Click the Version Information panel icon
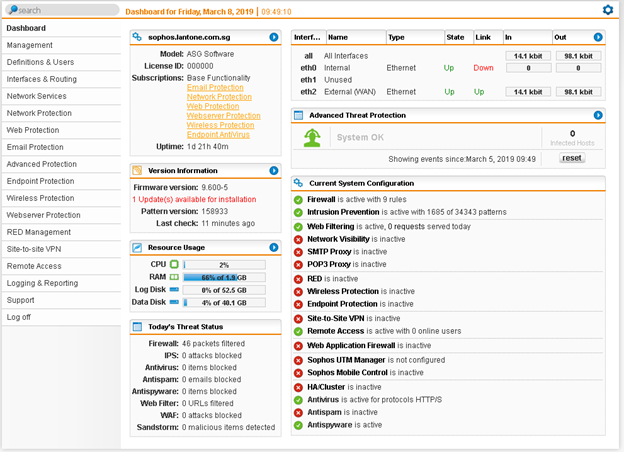The image size is (624, 452). 137,170
